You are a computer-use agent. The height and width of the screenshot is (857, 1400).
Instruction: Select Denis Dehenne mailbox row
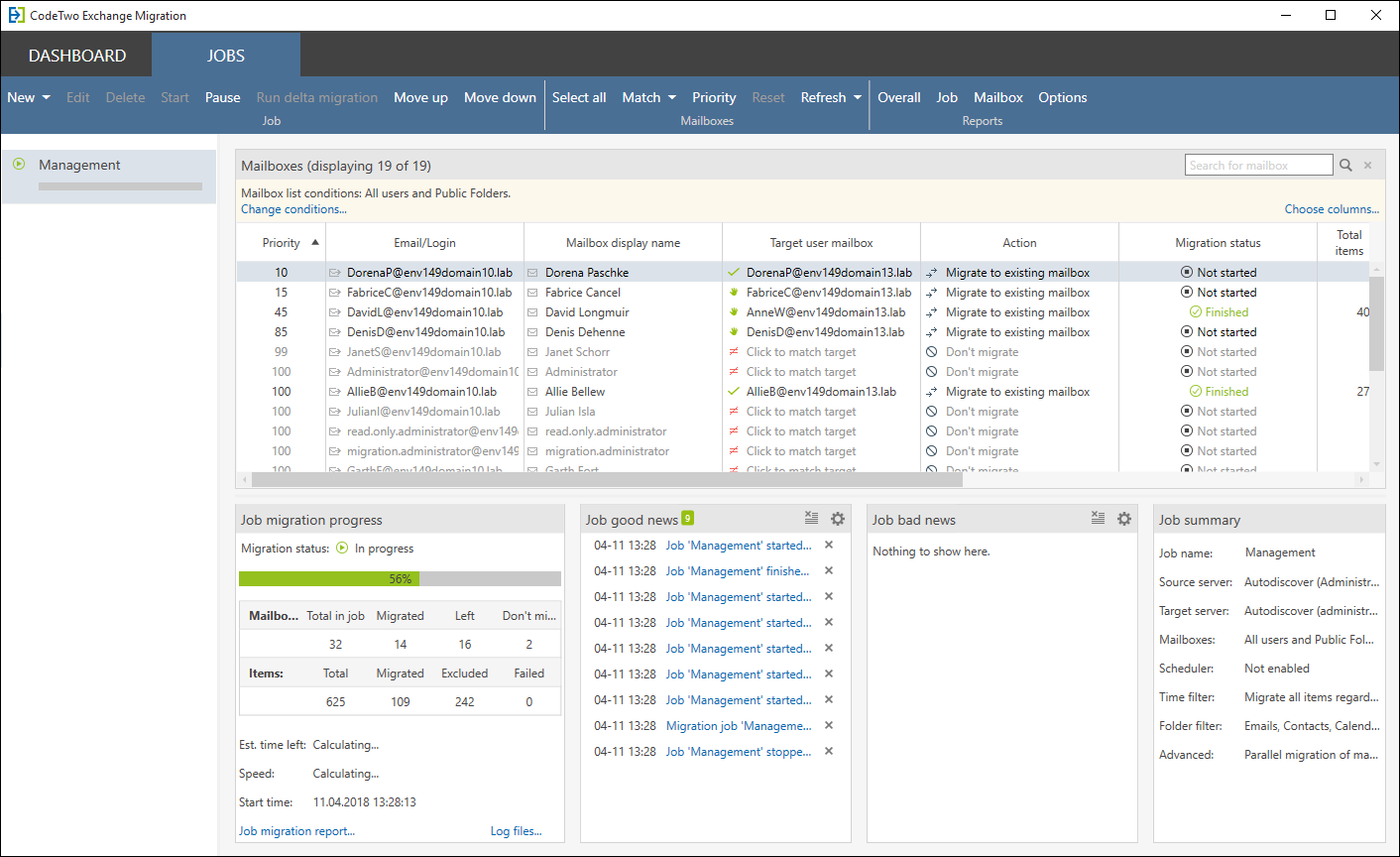(x=803, y=332)
